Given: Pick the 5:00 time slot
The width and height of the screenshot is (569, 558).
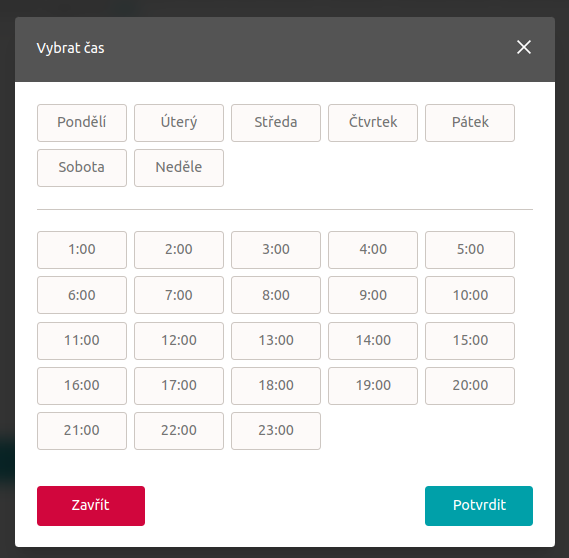Looking at the screenshot, I should tap(470, 250).
